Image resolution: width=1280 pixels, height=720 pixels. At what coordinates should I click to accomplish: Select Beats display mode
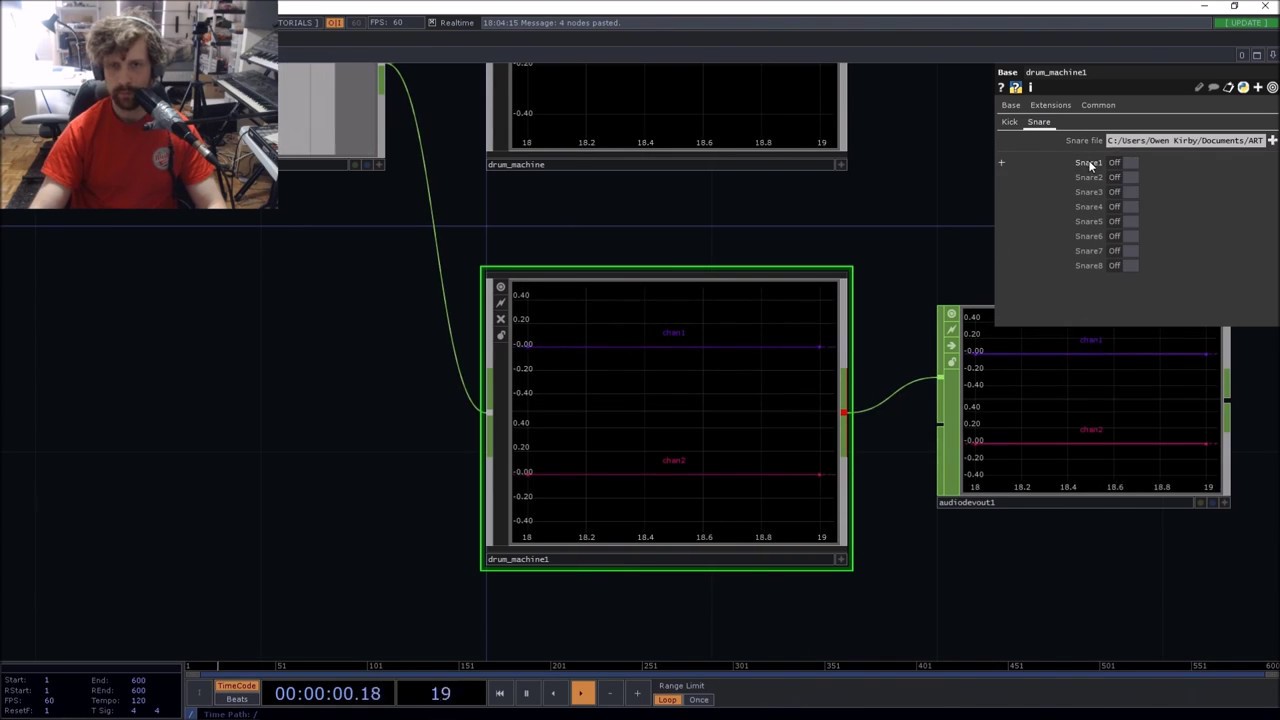coord(237,699)
